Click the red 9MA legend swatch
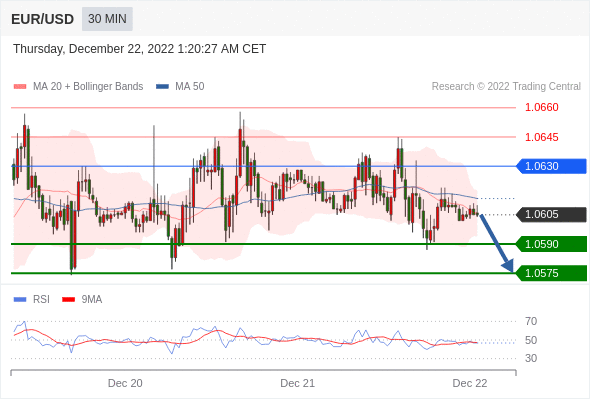 [68, 300]
